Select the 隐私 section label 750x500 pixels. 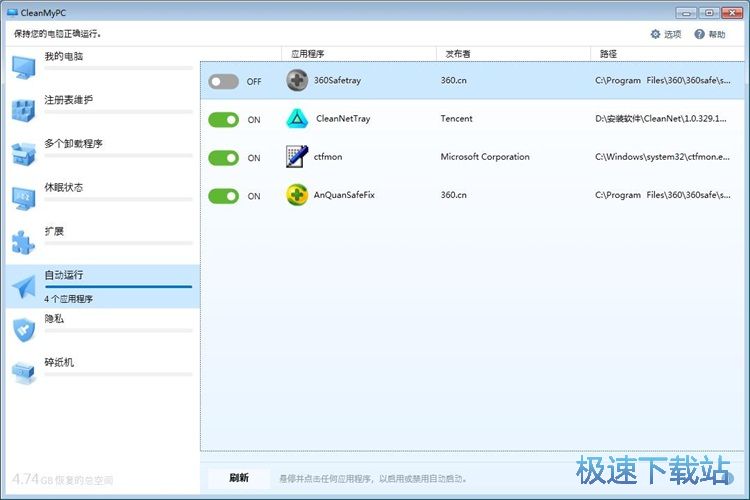(x=54, y=319)
